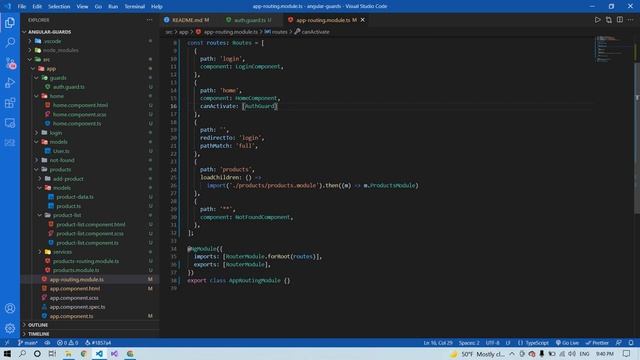Click AuthGuard on code line 16
Image resolution: width=640 pixels, height=360 pixels.
point(260,106)
